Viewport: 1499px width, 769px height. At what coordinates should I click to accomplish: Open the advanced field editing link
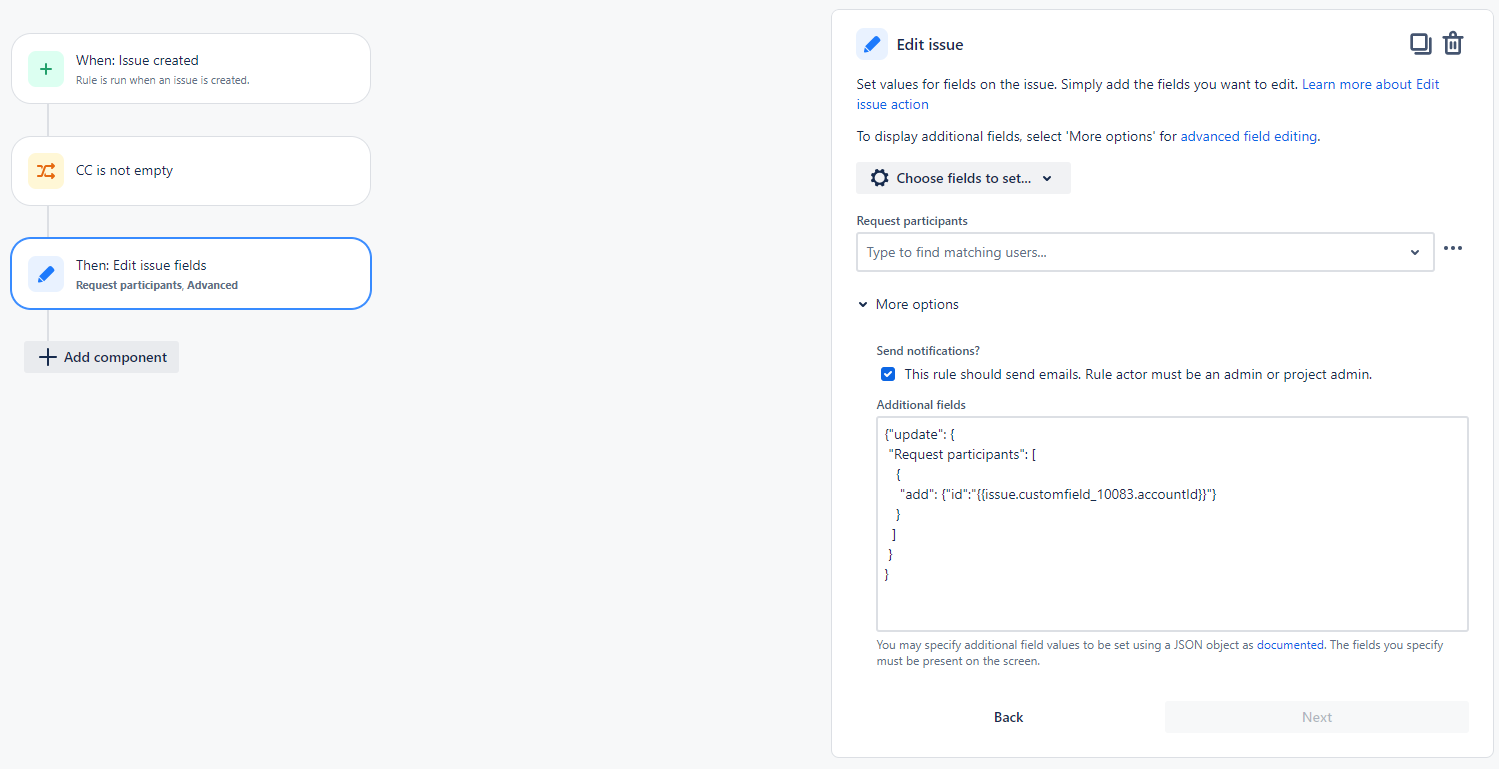[x=1248, y=136]
